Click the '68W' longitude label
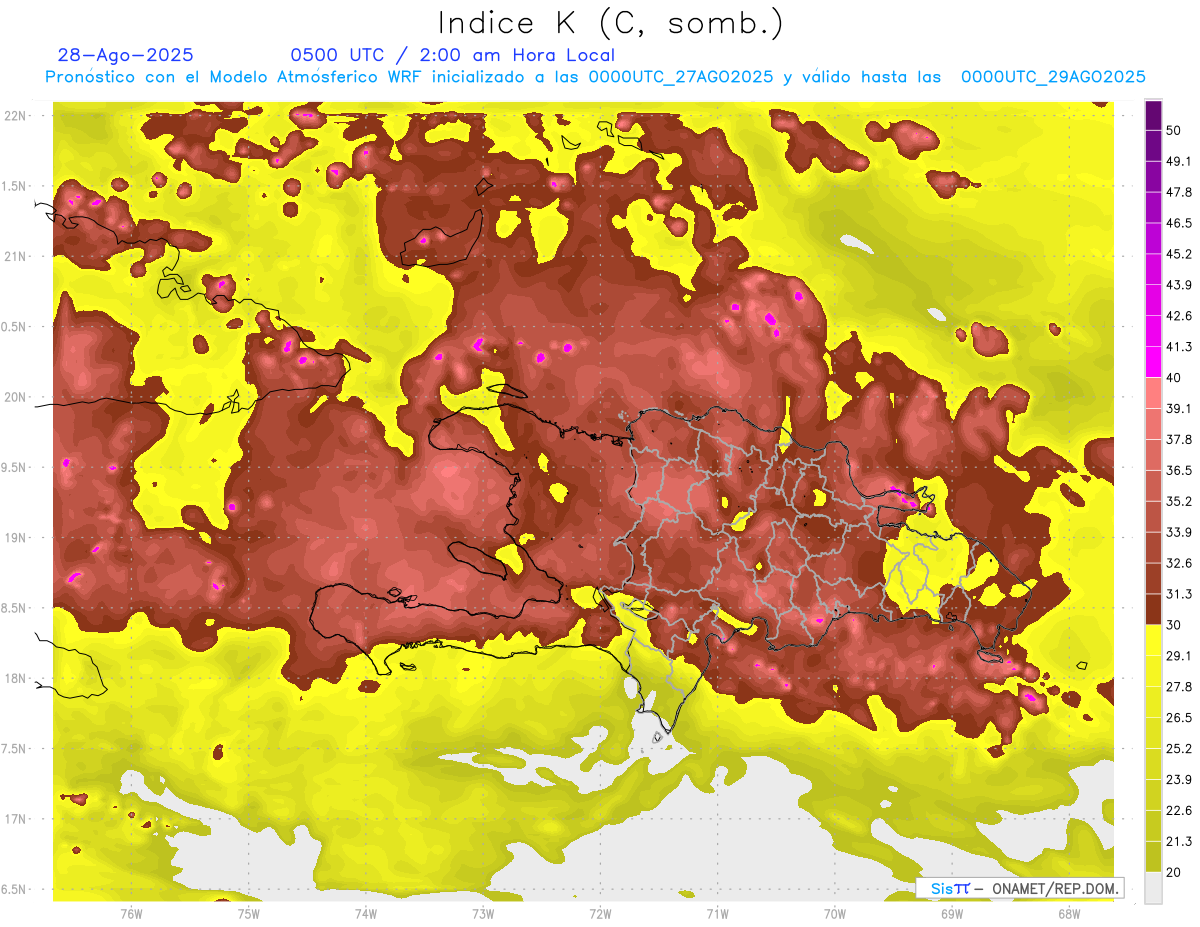1200x927 pixels. click(1068, 913)
